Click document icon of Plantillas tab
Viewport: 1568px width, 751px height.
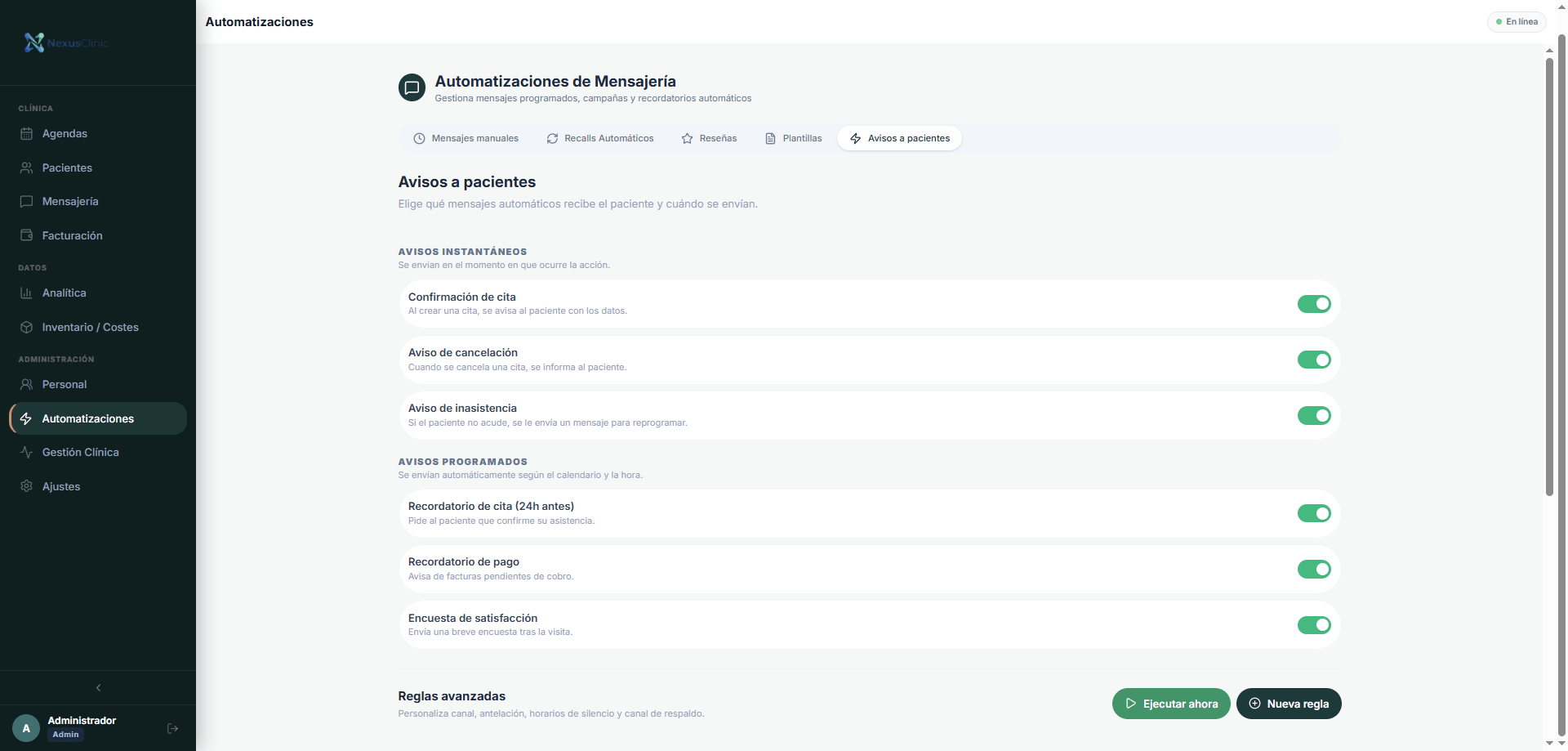770,138
